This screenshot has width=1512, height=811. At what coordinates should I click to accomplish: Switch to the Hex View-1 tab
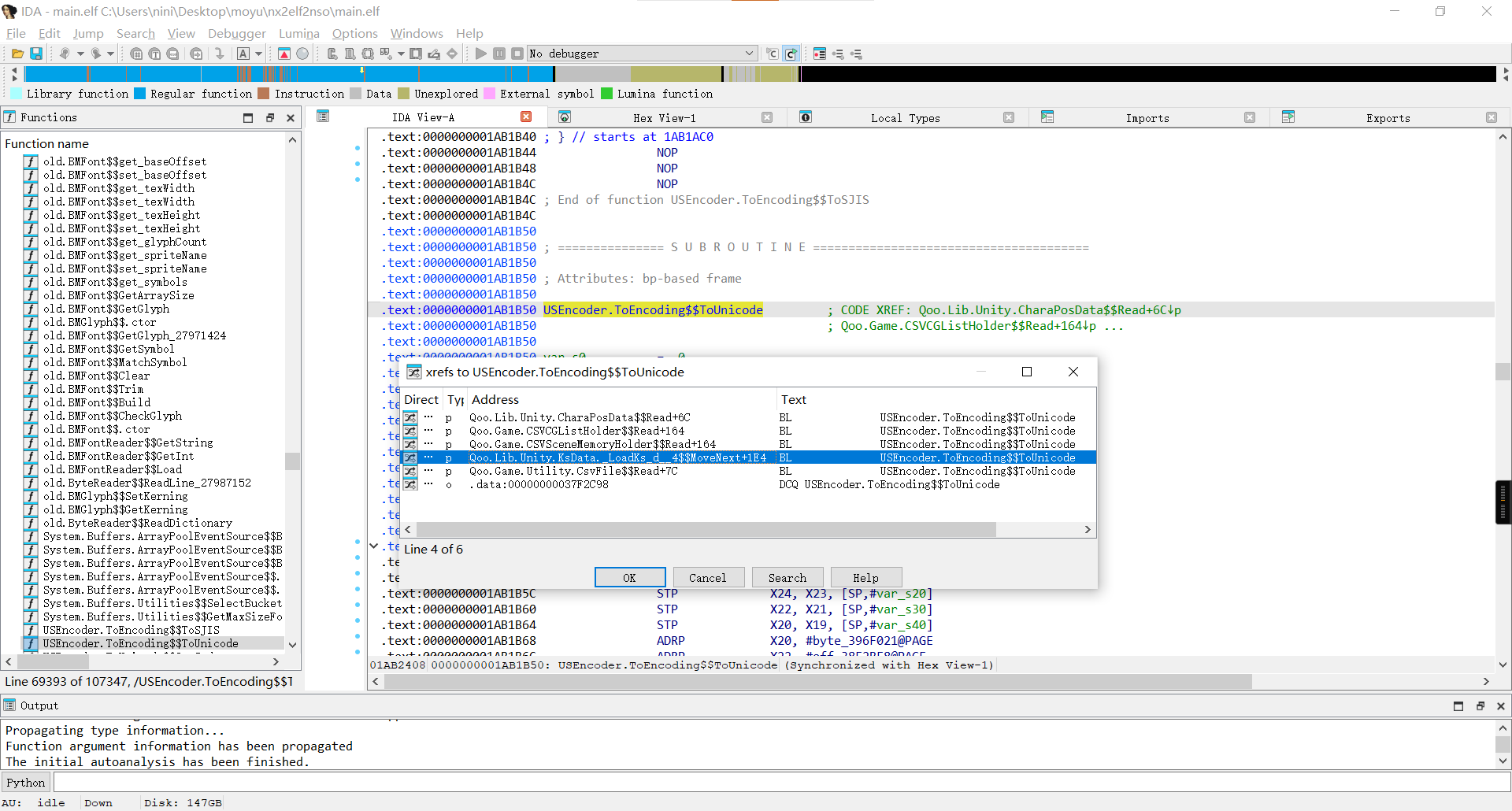(665, 118)
